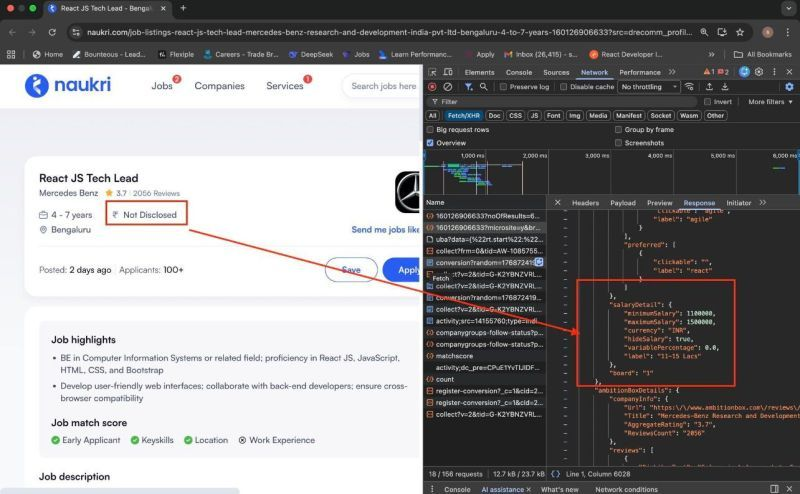The height and width of the screenshot is (494, 800).
Task: Expand more DevTools panels chevron after Performance
Action: [672, 72]
